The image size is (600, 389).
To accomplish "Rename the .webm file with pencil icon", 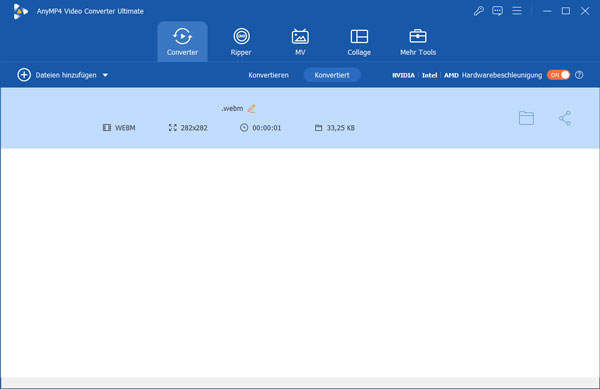I will click(x=251, y=109).
